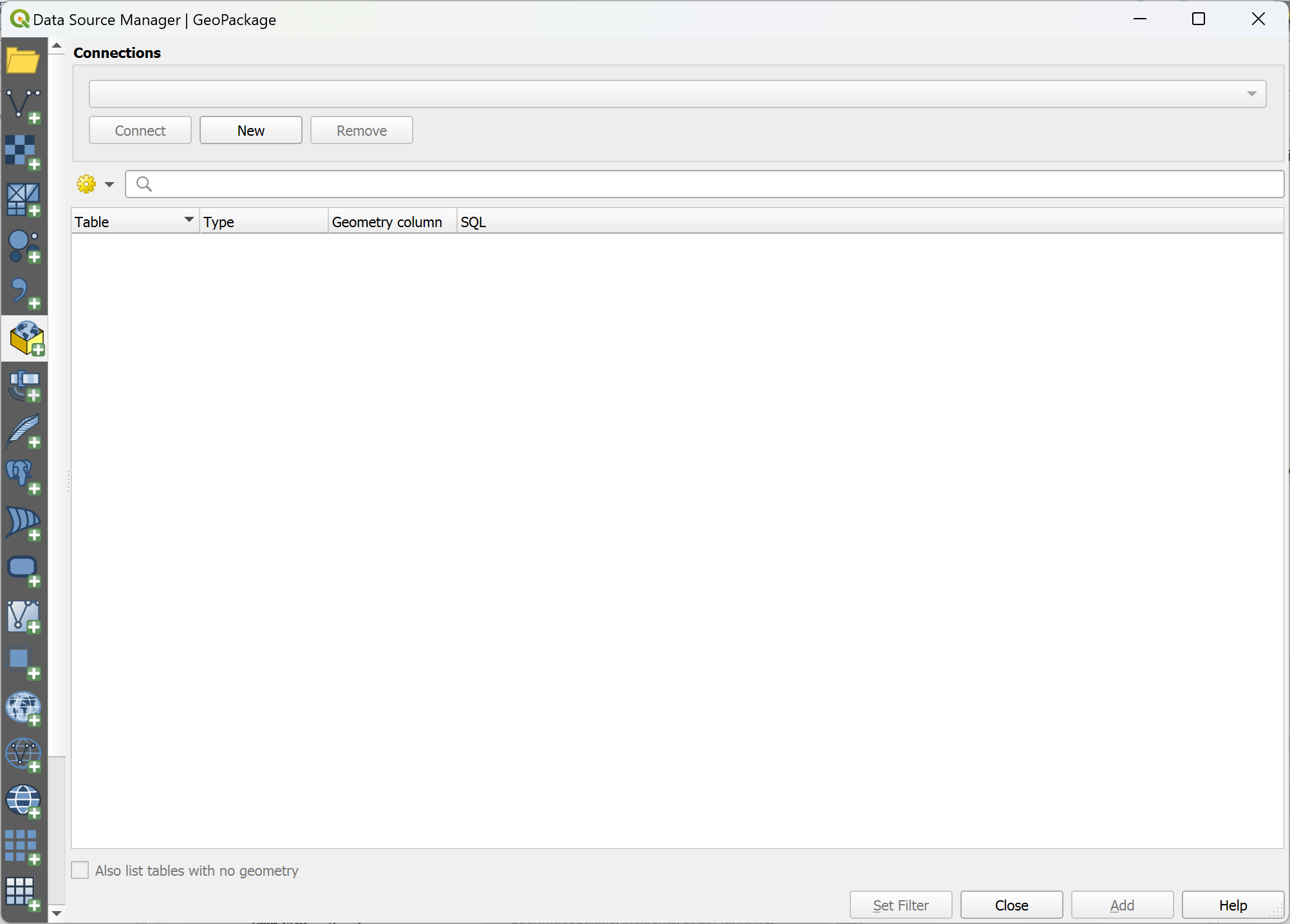Select the Vector Tile grid icon
The width and height of the screenshot is (1290, 924).
[x=23, y=894]
